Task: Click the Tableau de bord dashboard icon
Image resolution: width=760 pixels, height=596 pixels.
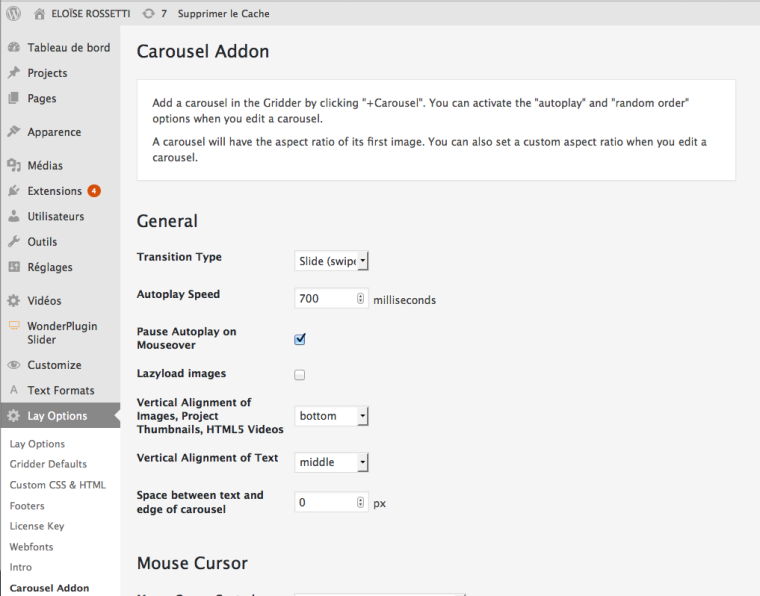Action: 14,48
